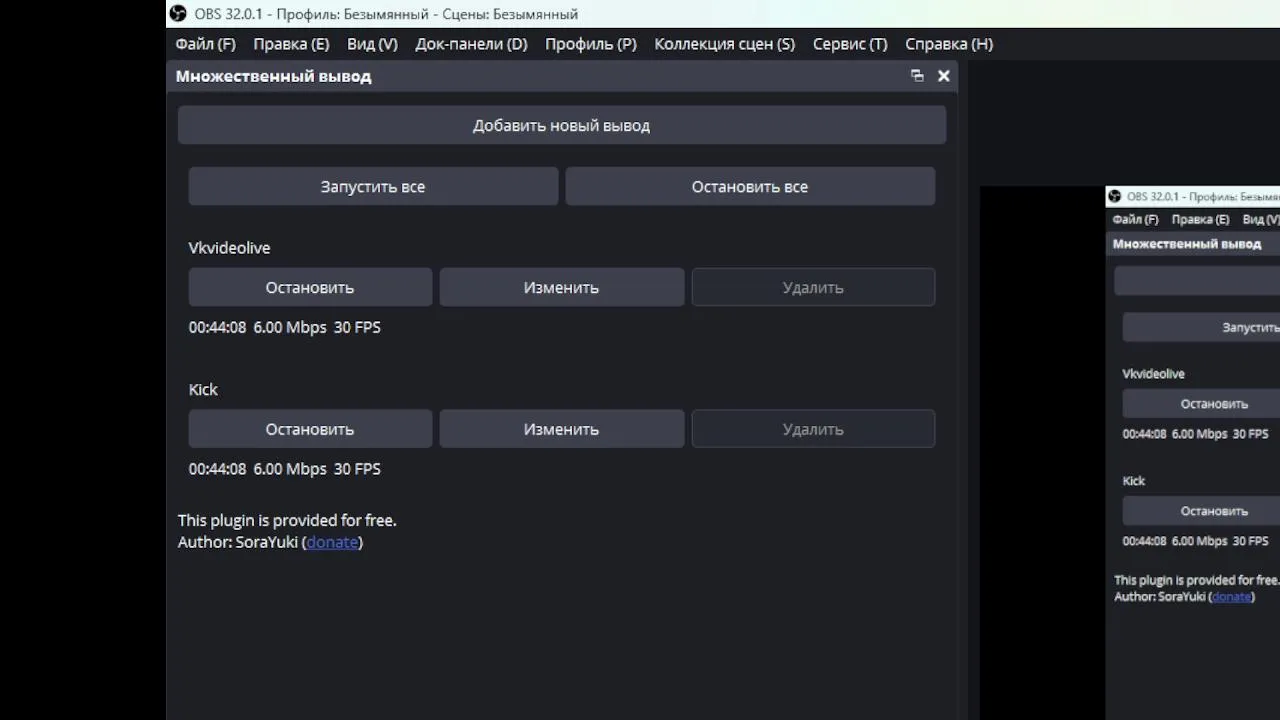The height and width of the screenshot is (720, 1280).
Task: Open the Вид (V) menu
Action: click(372, 44)
